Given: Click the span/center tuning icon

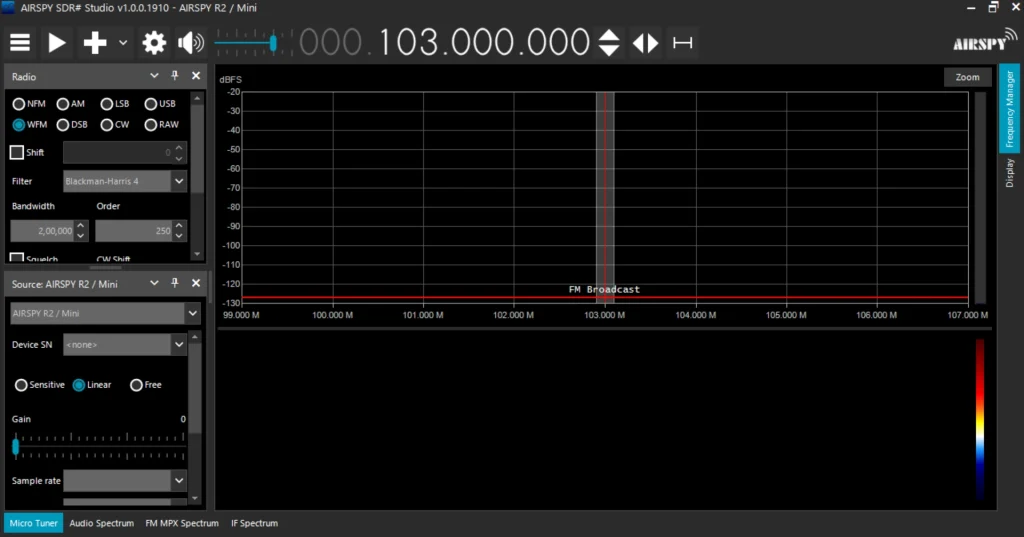Looking at the screenshot, I should pos(682,43).
